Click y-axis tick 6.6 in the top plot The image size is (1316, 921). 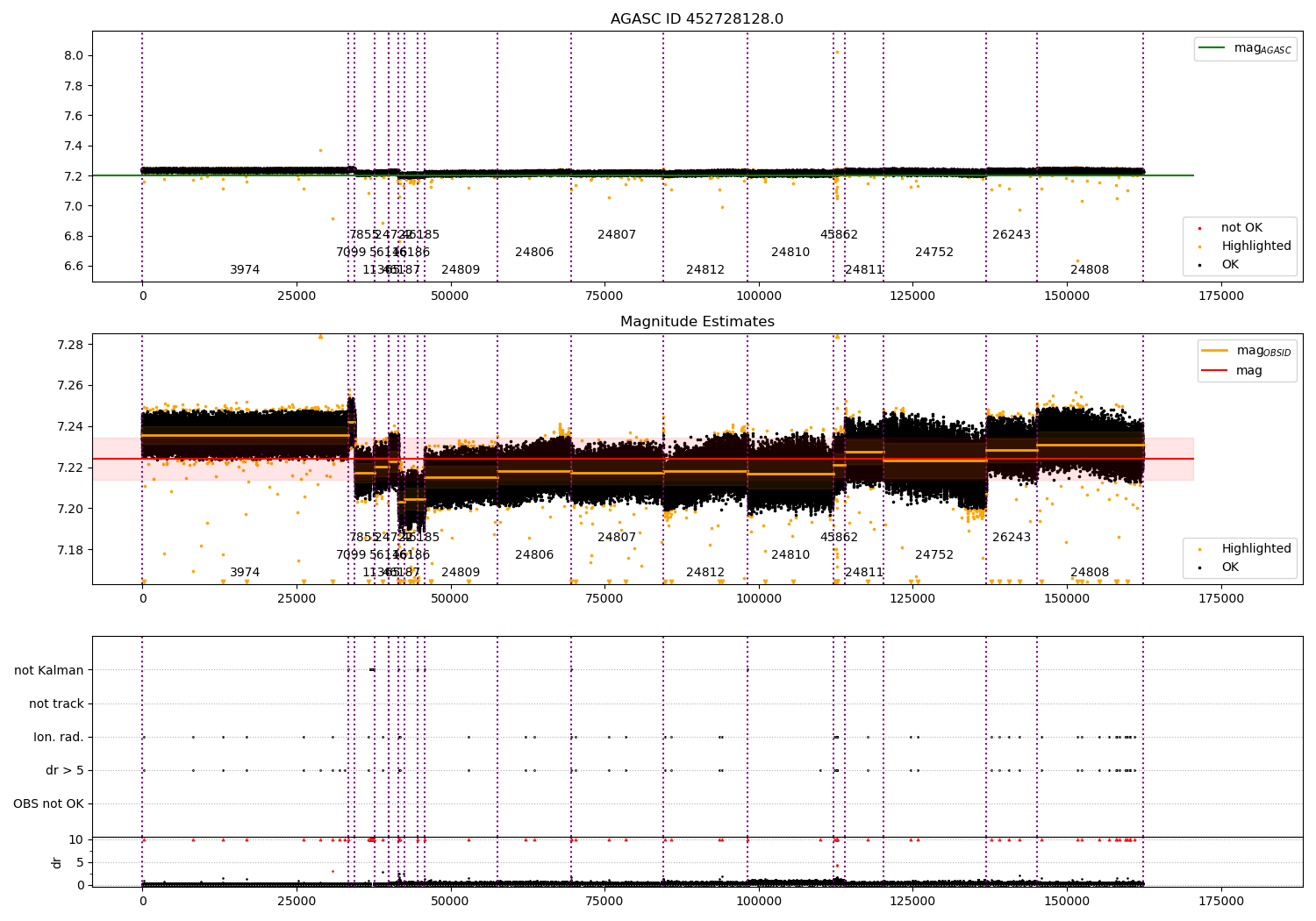(74, 267)
